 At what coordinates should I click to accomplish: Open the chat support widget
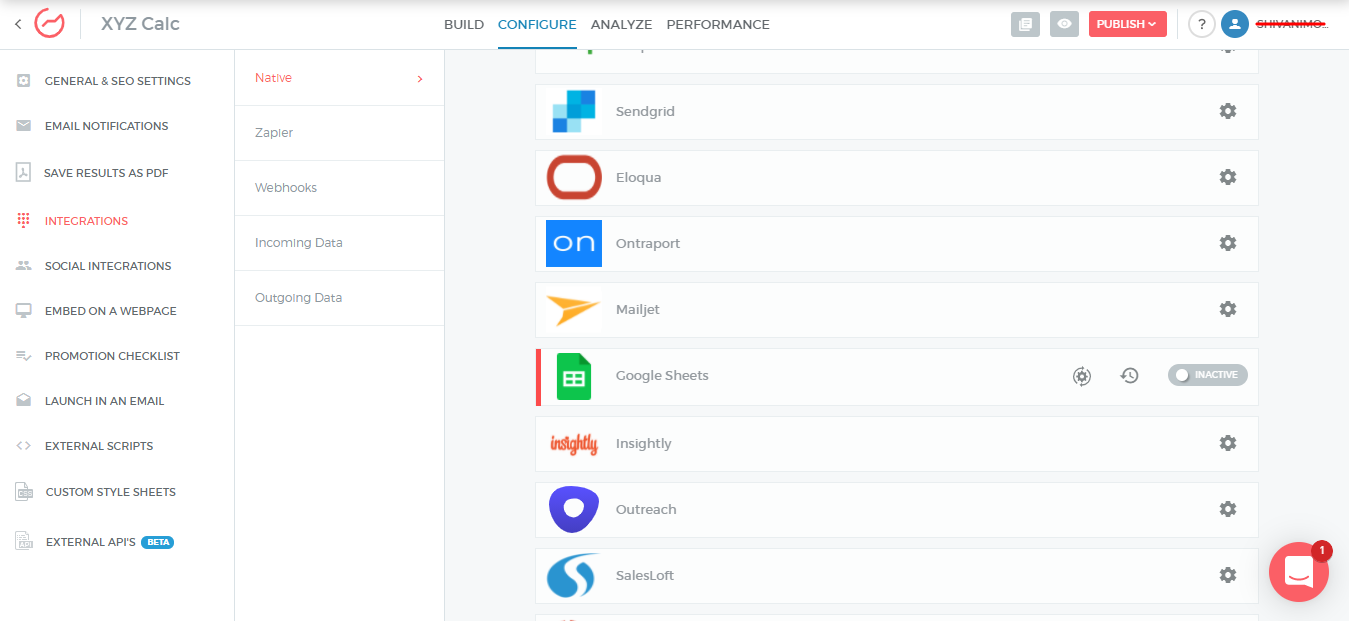tap(1299, 572)
